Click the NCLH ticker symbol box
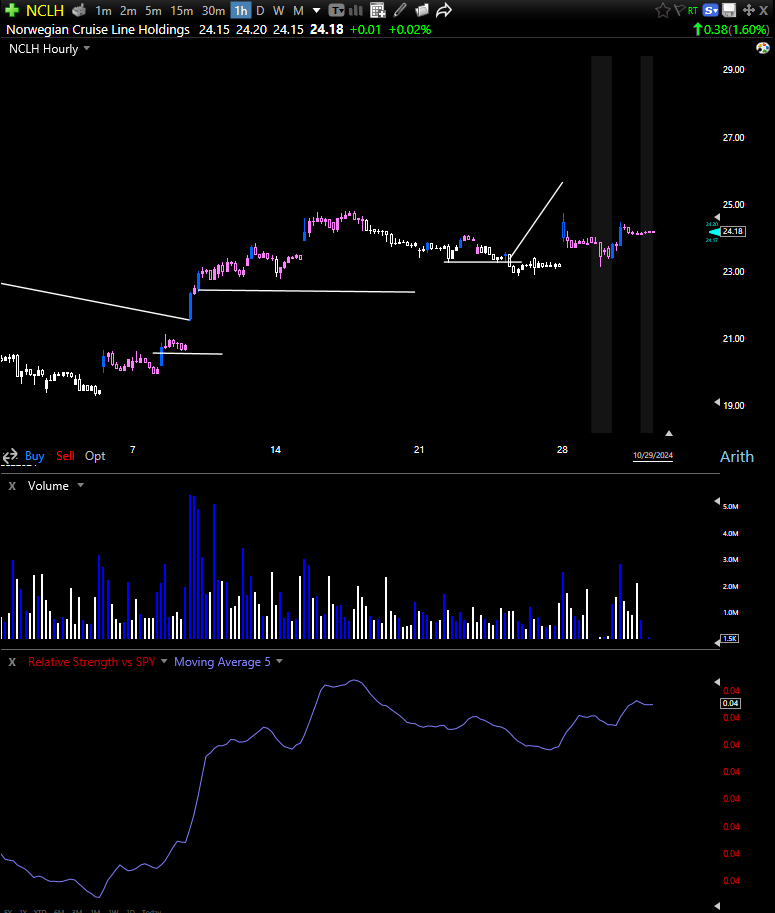The image size is (775, 913). pyautogui.click(x=45, y=10)
